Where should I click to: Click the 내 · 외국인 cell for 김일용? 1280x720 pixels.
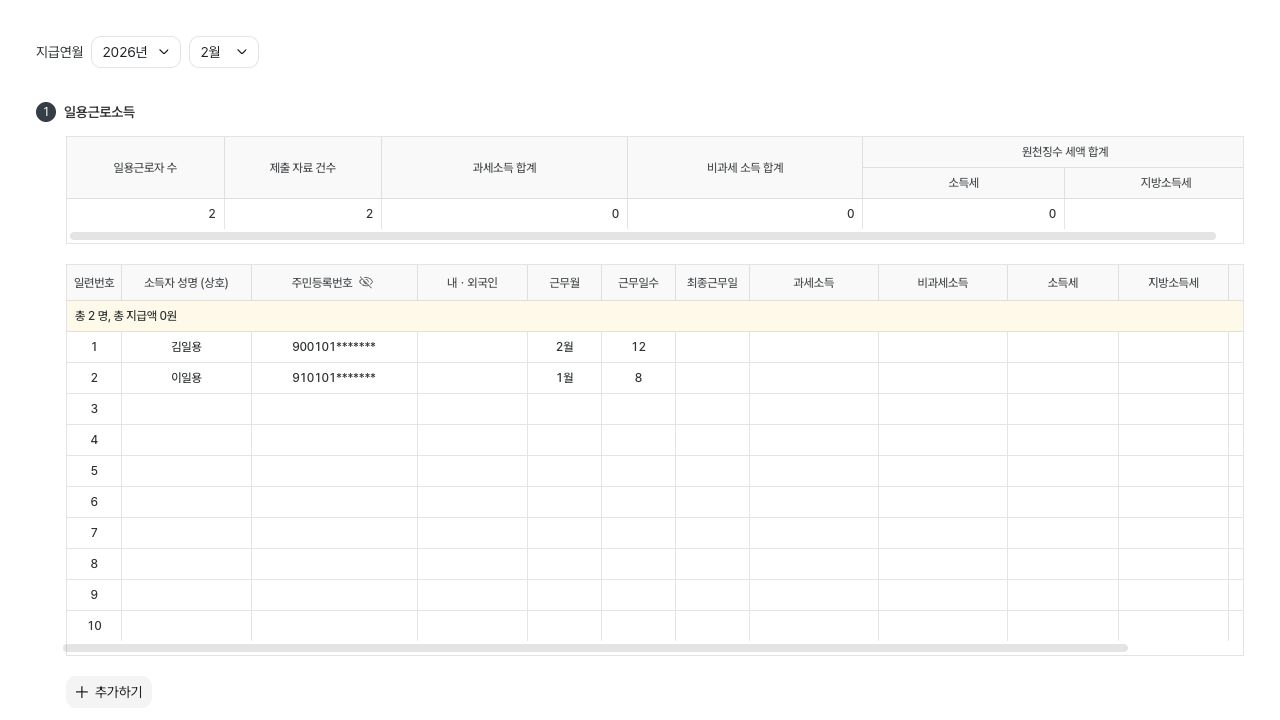click(x=472, y=347)
